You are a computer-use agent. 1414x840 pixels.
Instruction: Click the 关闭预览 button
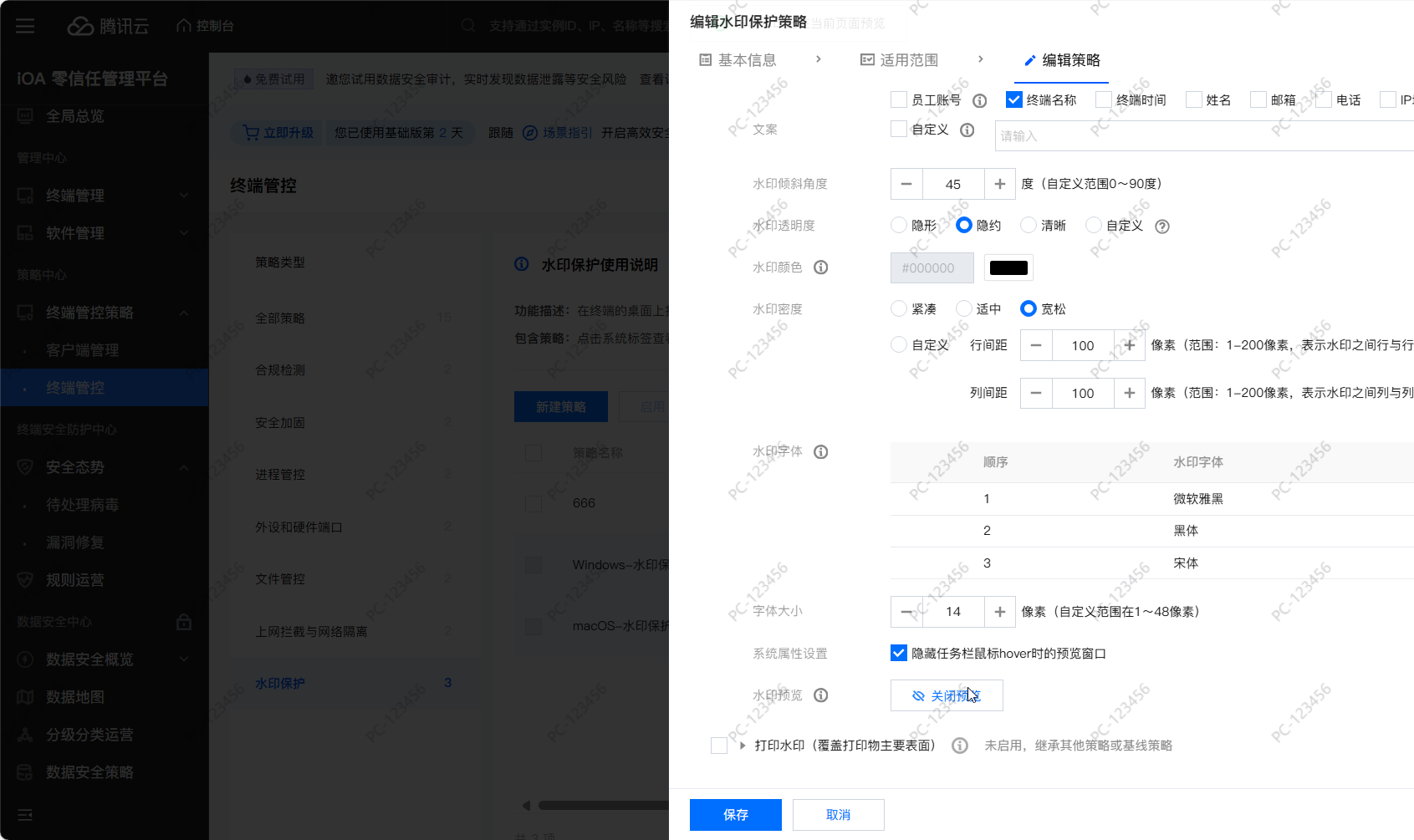947,695
